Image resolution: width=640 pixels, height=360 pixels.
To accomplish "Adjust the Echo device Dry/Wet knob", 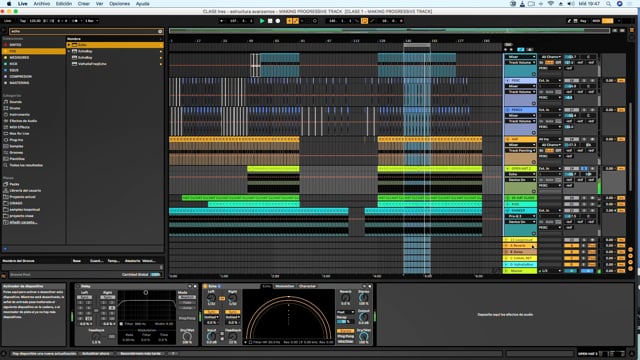I will pyautogui.click(x=363, y=336).
